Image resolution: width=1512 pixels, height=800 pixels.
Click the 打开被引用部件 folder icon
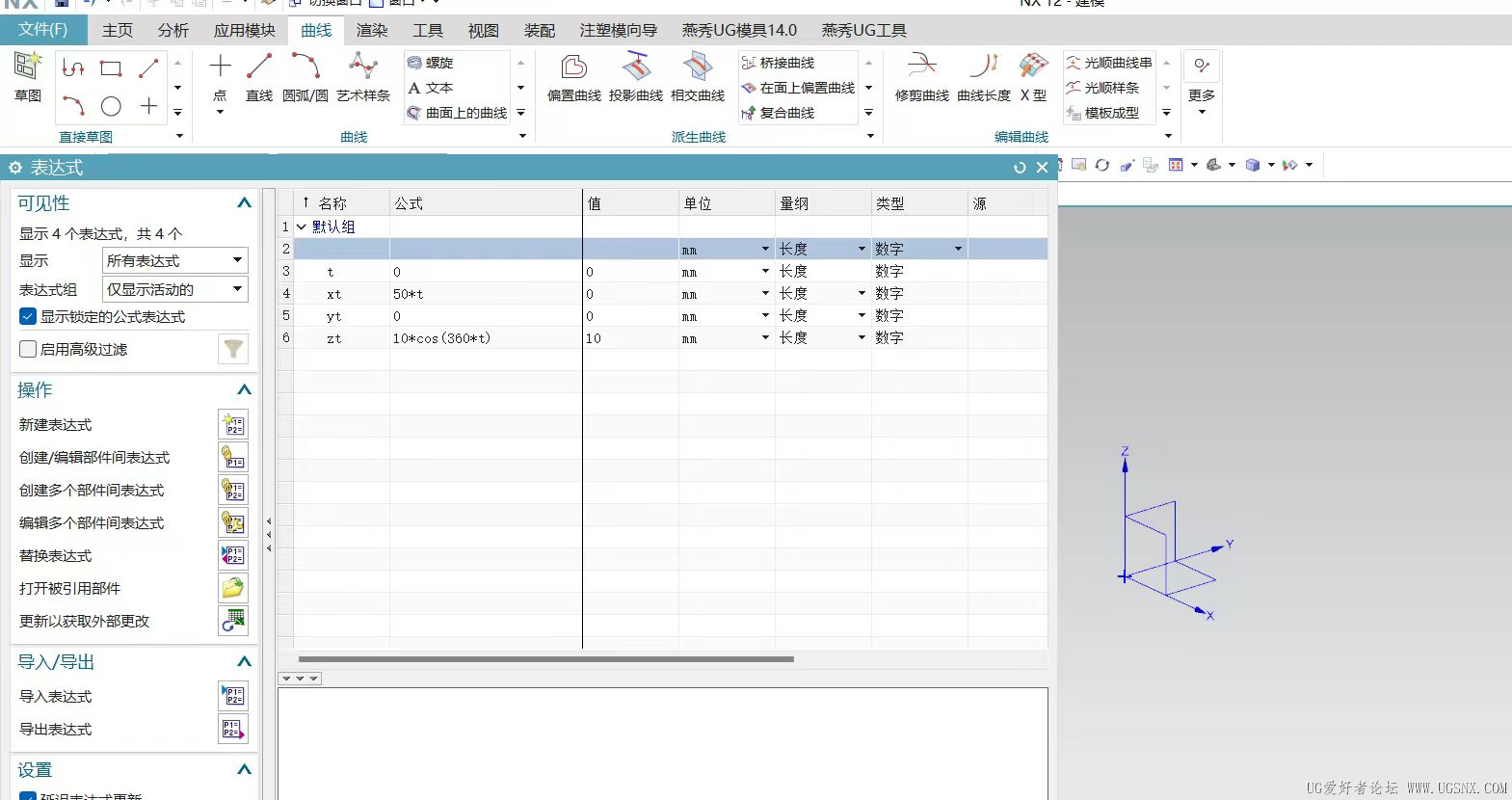point(233,588)
